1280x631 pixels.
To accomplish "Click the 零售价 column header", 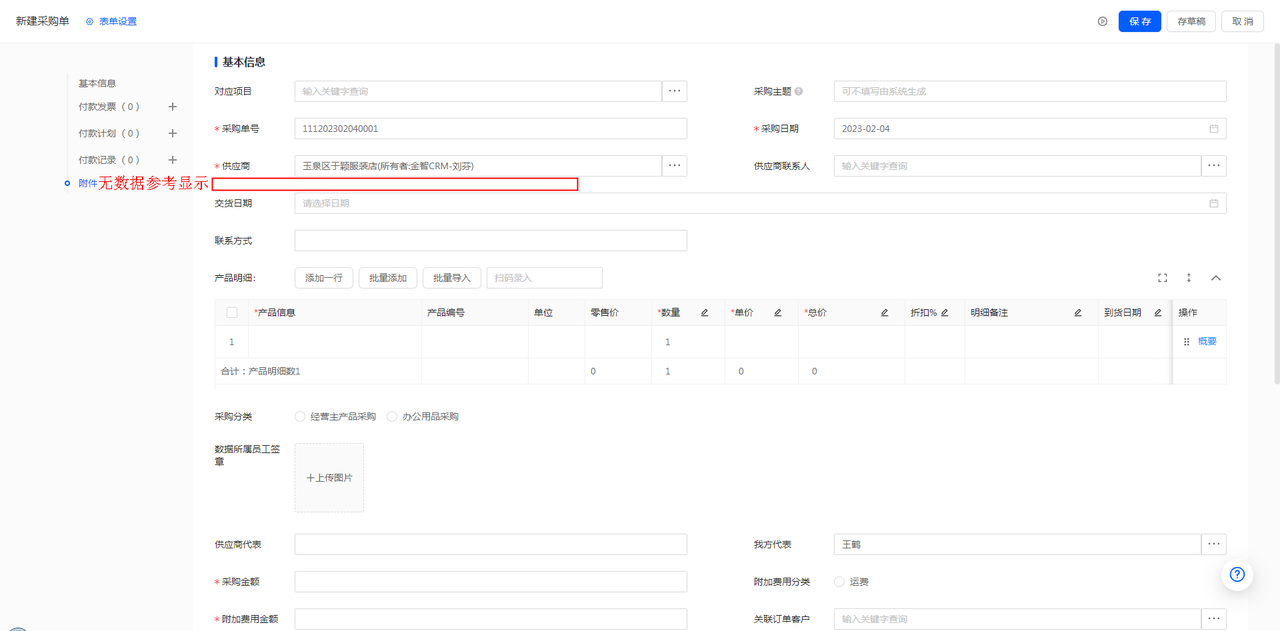I will (618, 313).
